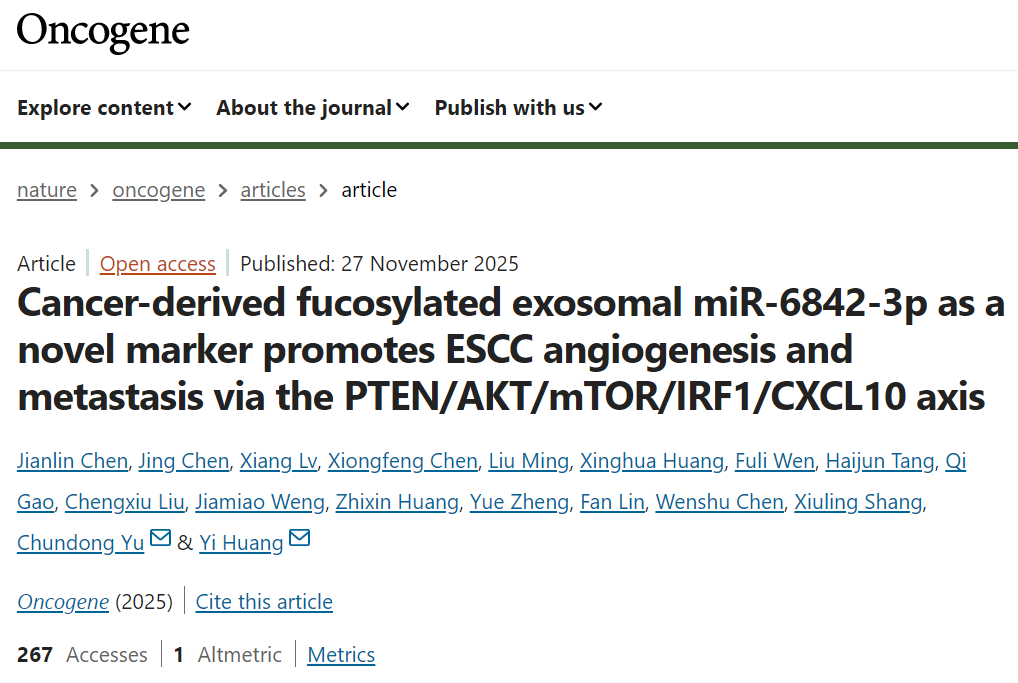View author Xinghua Huang's info
The width and height of the screenshot is (1018, 683).
(652, 461)
